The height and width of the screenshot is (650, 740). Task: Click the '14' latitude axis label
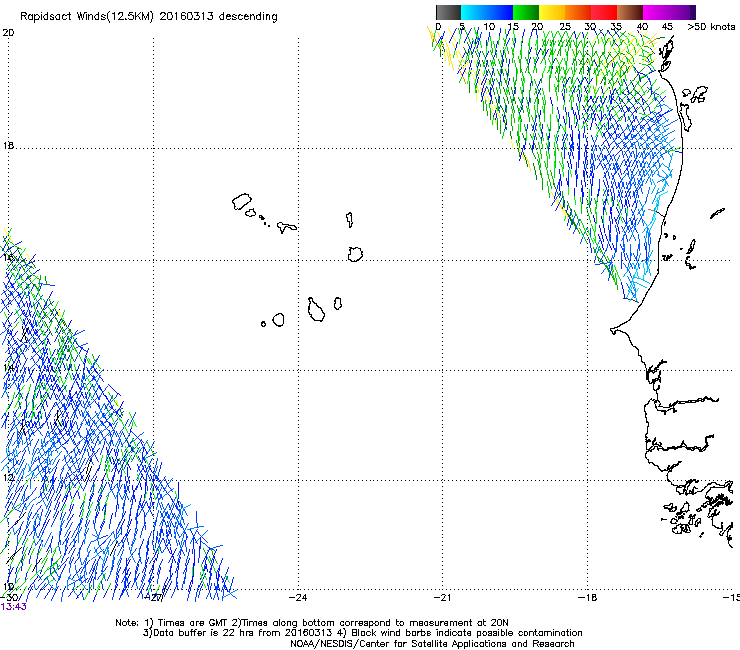[x=8, y=367]
